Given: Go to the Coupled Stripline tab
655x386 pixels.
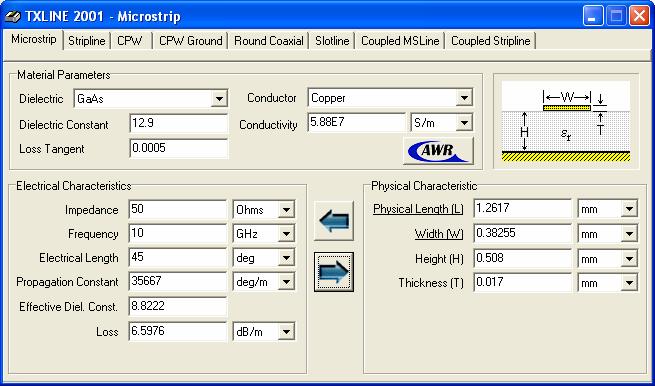Looking at the screenshot, I should pyautogui.click(x=490, y=41).
